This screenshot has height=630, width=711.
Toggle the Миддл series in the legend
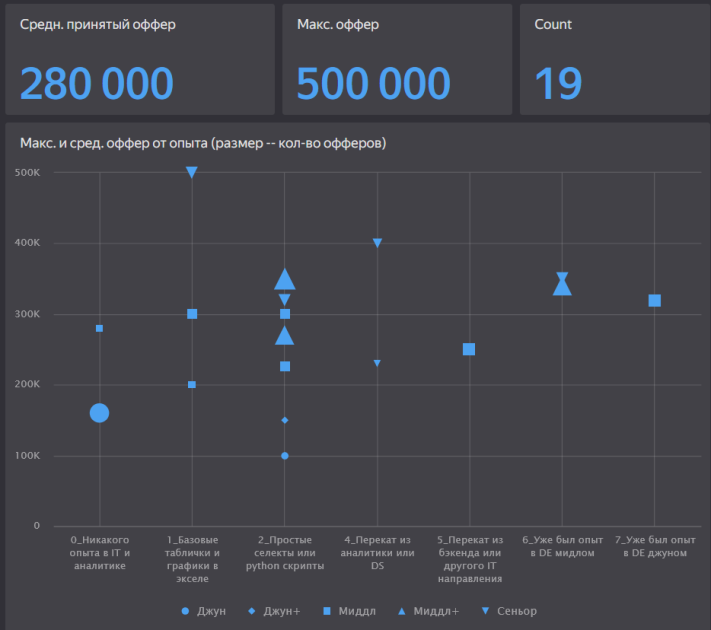click(x=349, y=611)
